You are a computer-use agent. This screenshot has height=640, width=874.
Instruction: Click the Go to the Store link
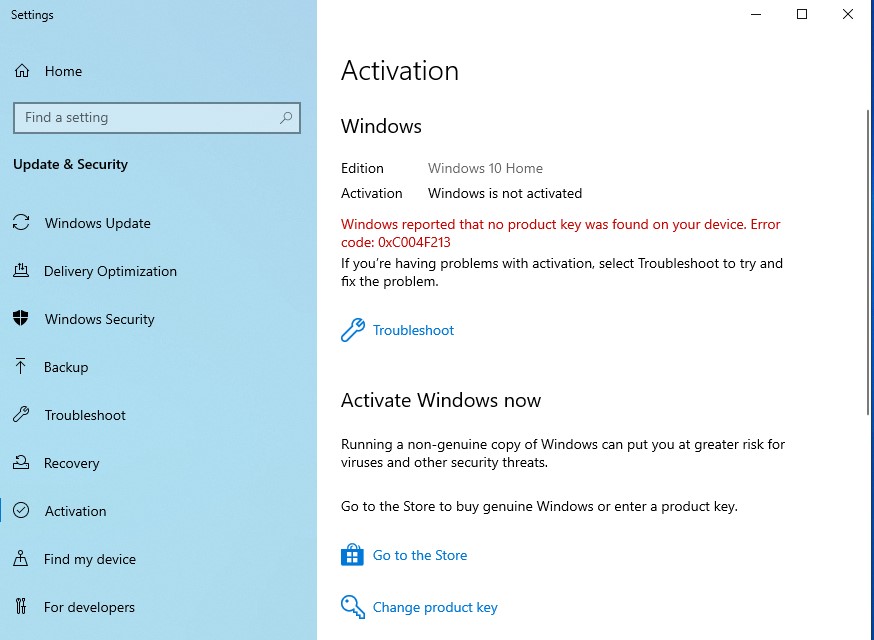coord(420,555)
